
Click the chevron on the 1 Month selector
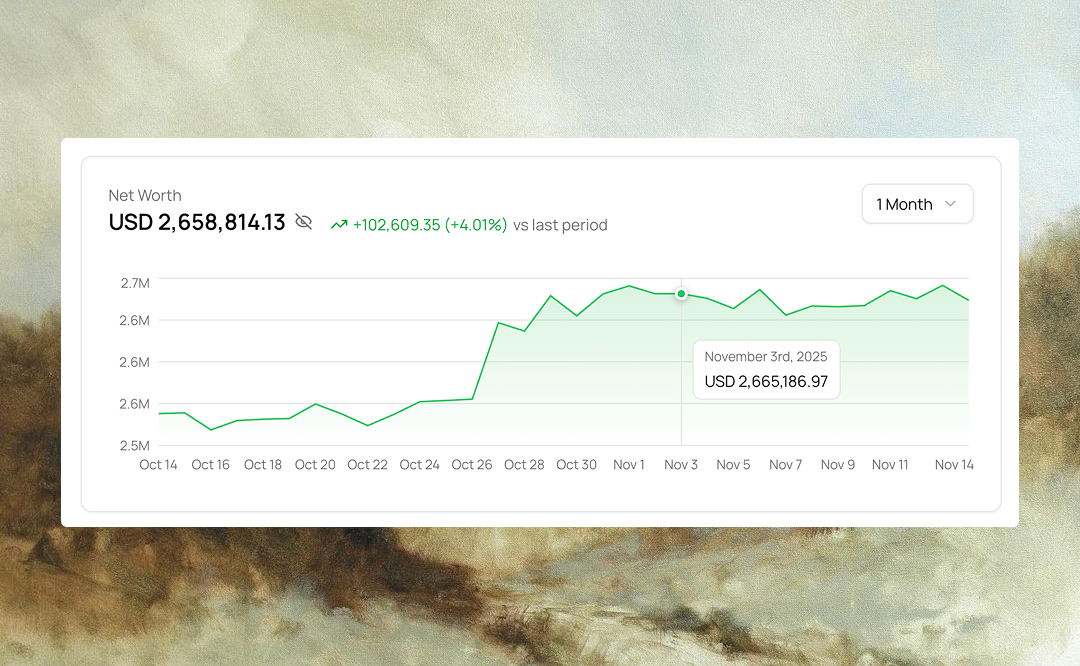click(x=953, y=203)
